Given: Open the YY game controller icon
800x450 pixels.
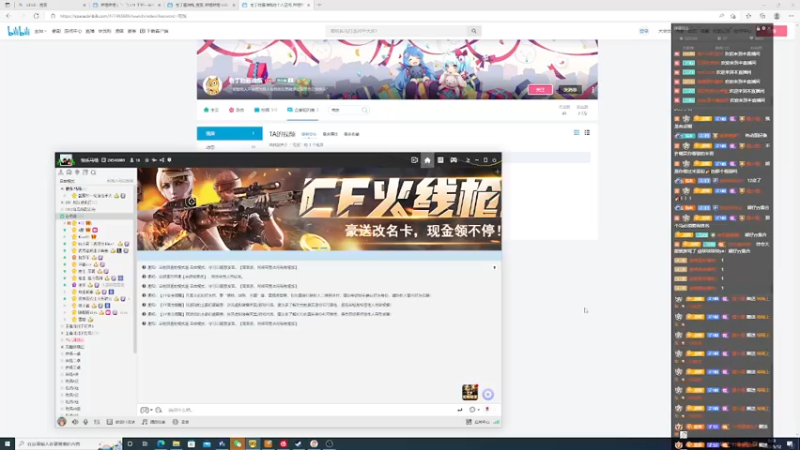Looking at the screenshot, I should point(454,160).
